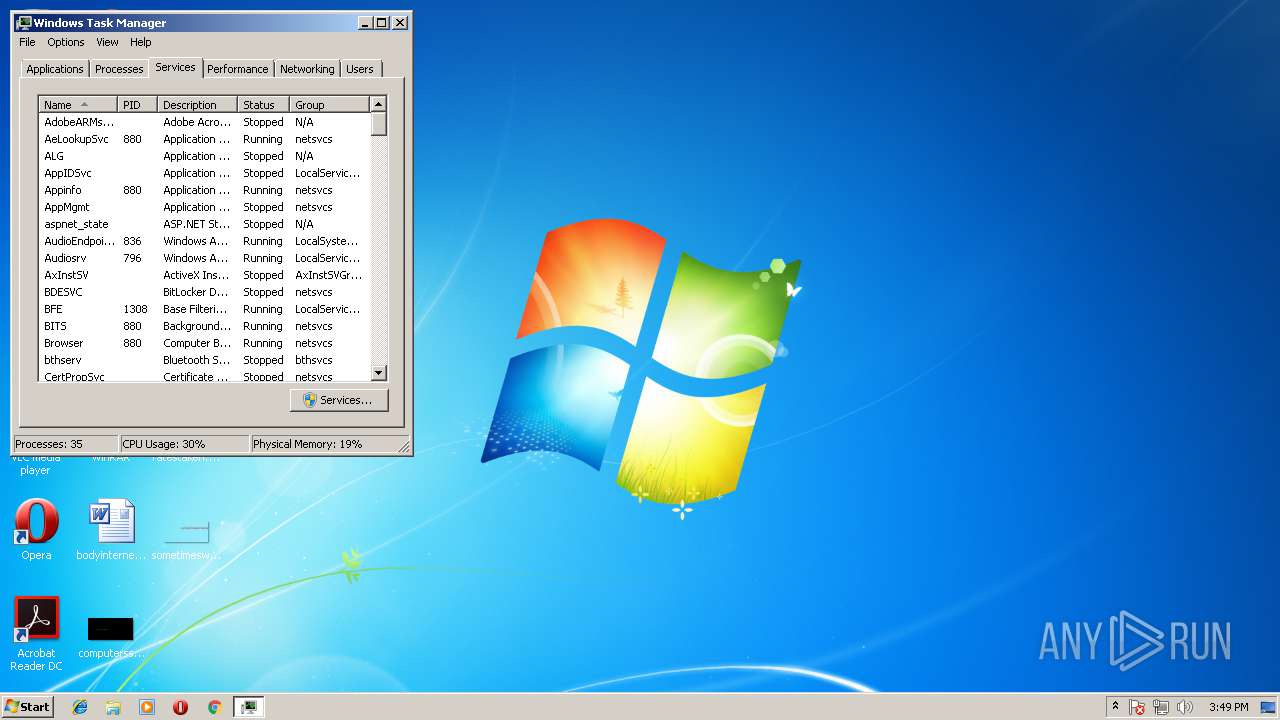Select the sometimesw desktop file icon
This screenshot has width=1280, height=720.
[186, 540]
